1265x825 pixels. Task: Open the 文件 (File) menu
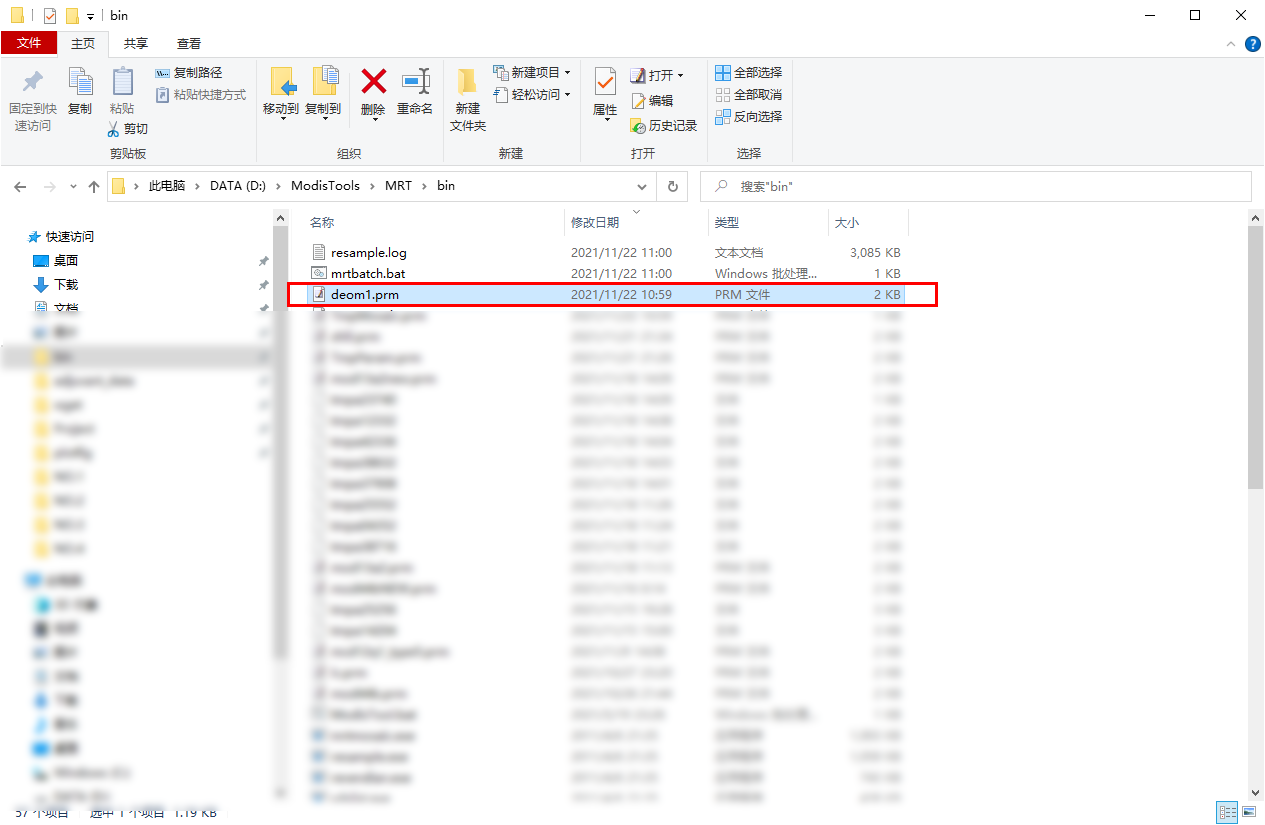point(30,44)
